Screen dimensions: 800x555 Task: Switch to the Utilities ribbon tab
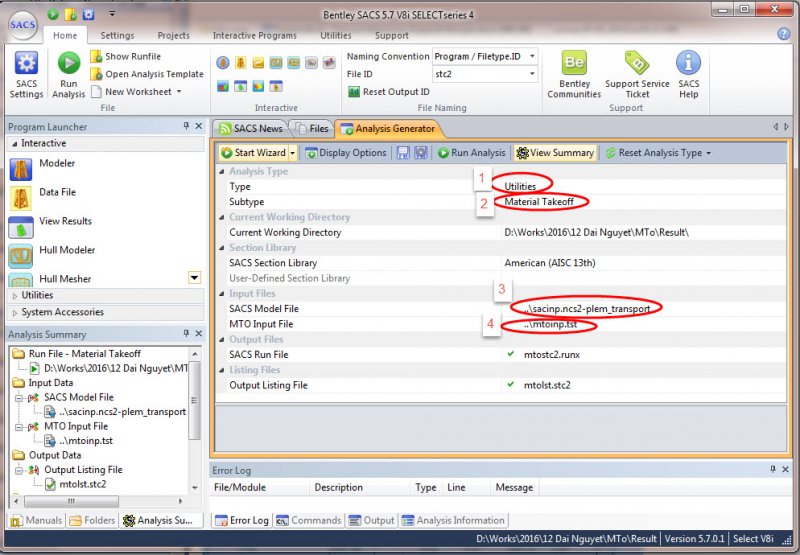[336, 35]
